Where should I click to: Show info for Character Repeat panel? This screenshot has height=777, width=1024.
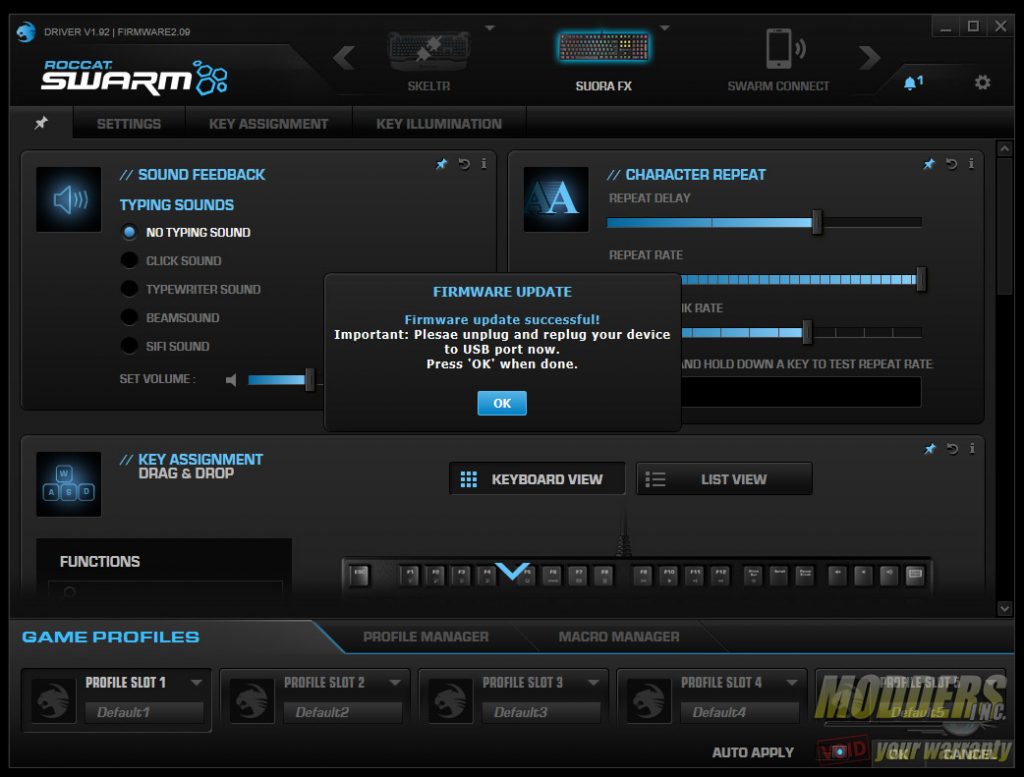tap(971, 164)
